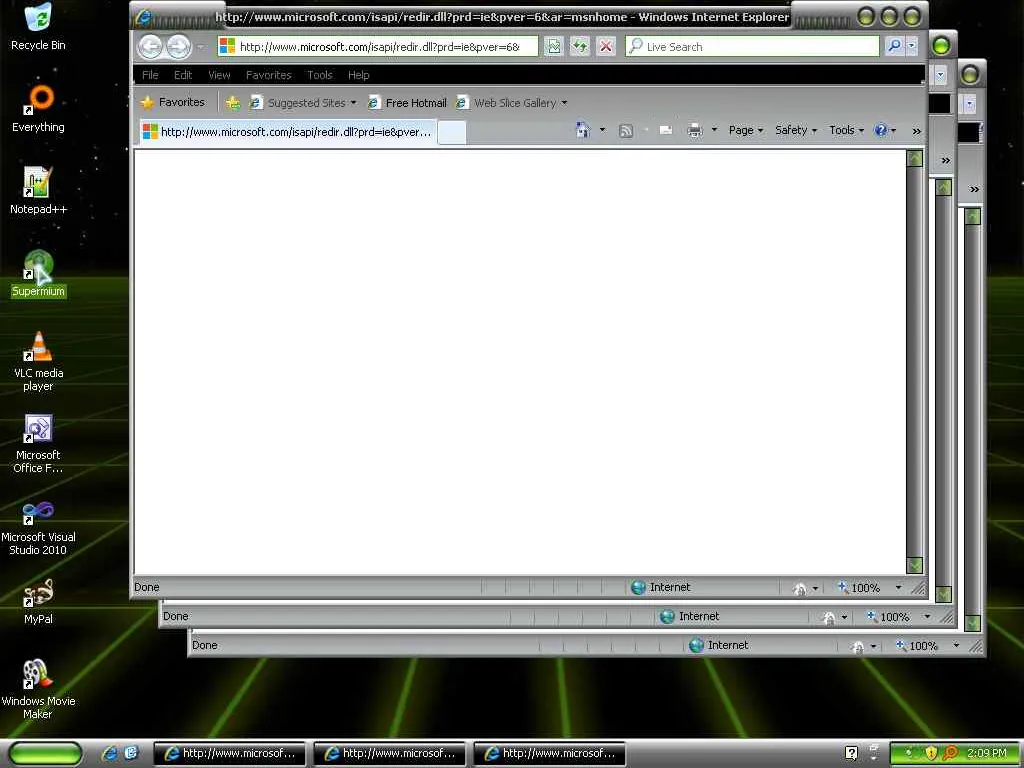Click the Compatibility View icon
The height and width of the screenshot is (768, 1024).
554,46
